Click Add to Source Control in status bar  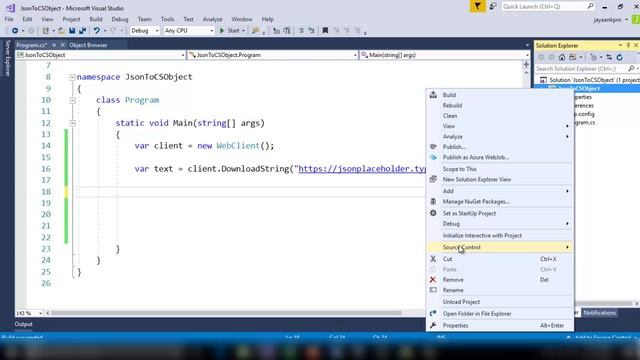pos(602,337)
